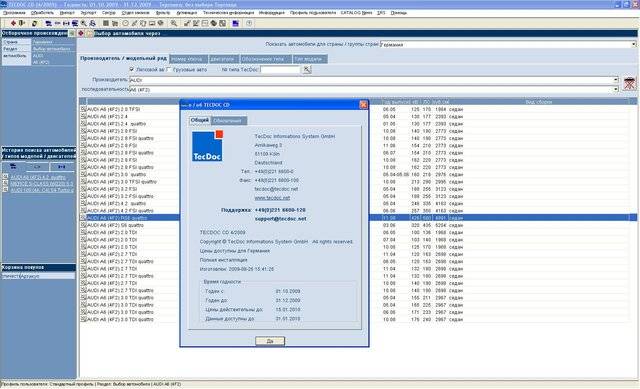Select the middle history tab icon in the left panel
This screenshot has height=389, width=640.
coord(37,167)
